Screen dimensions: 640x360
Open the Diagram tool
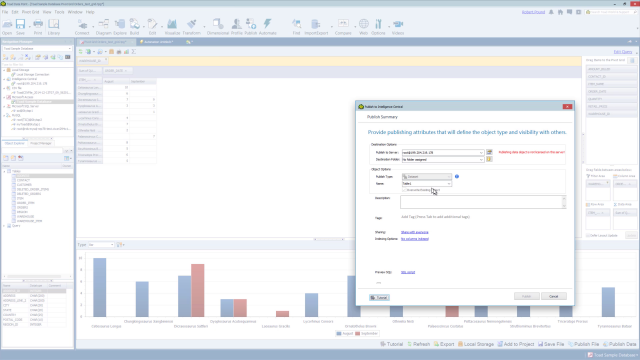pos(103,27)
